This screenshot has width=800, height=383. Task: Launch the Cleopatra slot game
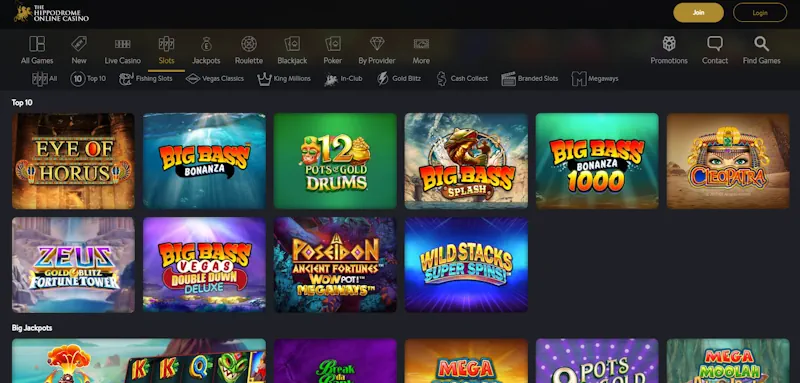(728, 161)
